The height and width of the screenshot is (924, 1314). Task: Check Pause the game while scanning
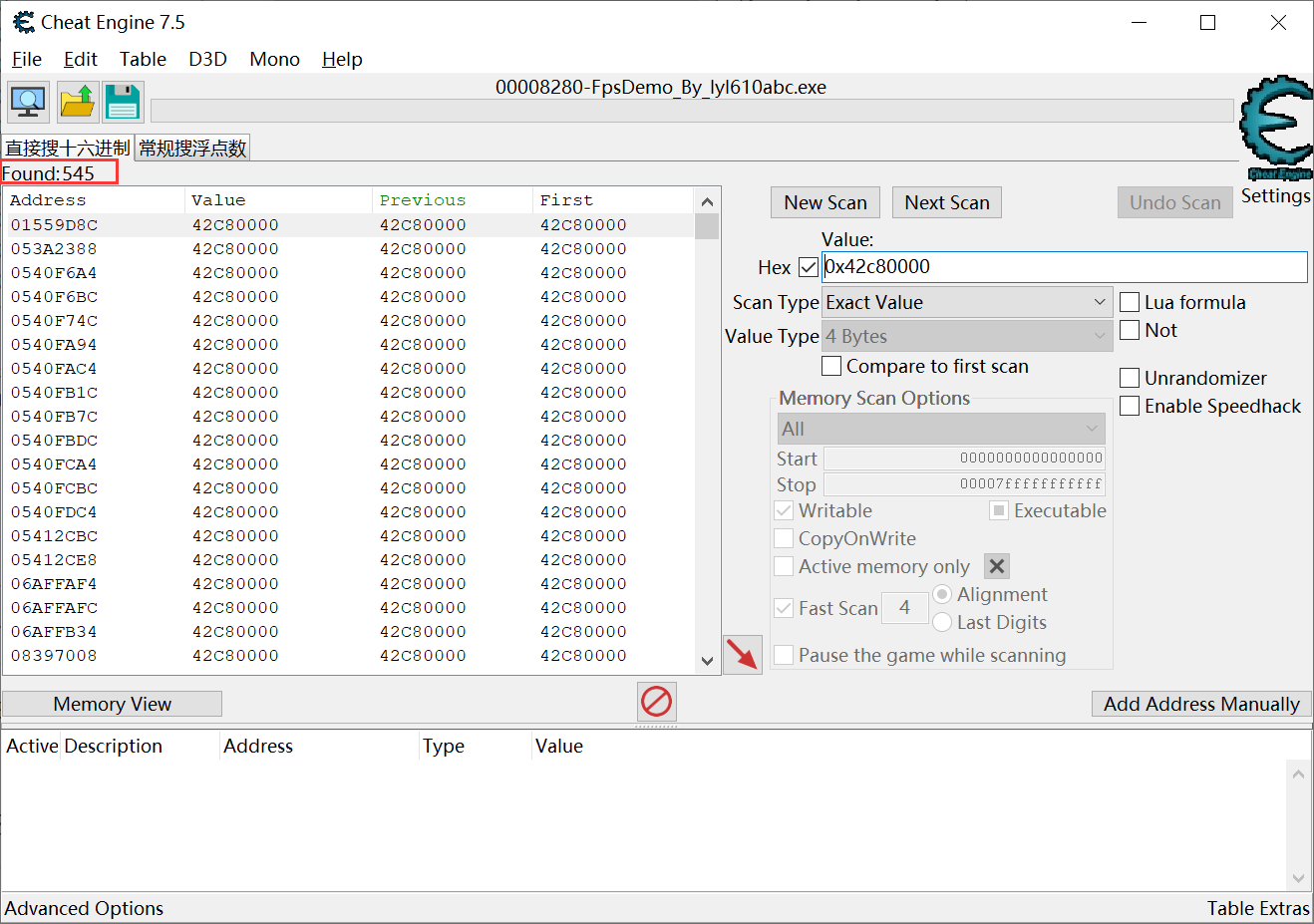click(x=784, y=655)
